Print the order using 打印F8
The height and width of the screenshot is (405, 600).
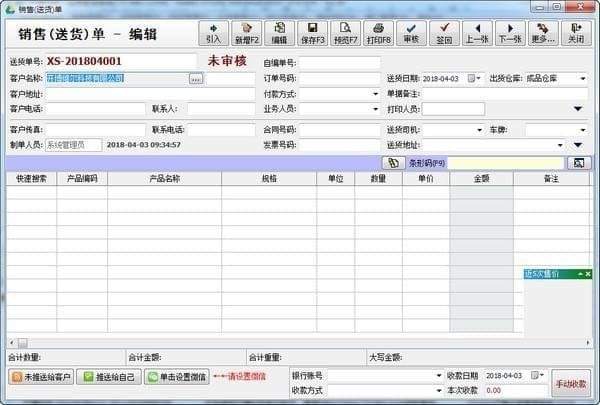[378, 33]
